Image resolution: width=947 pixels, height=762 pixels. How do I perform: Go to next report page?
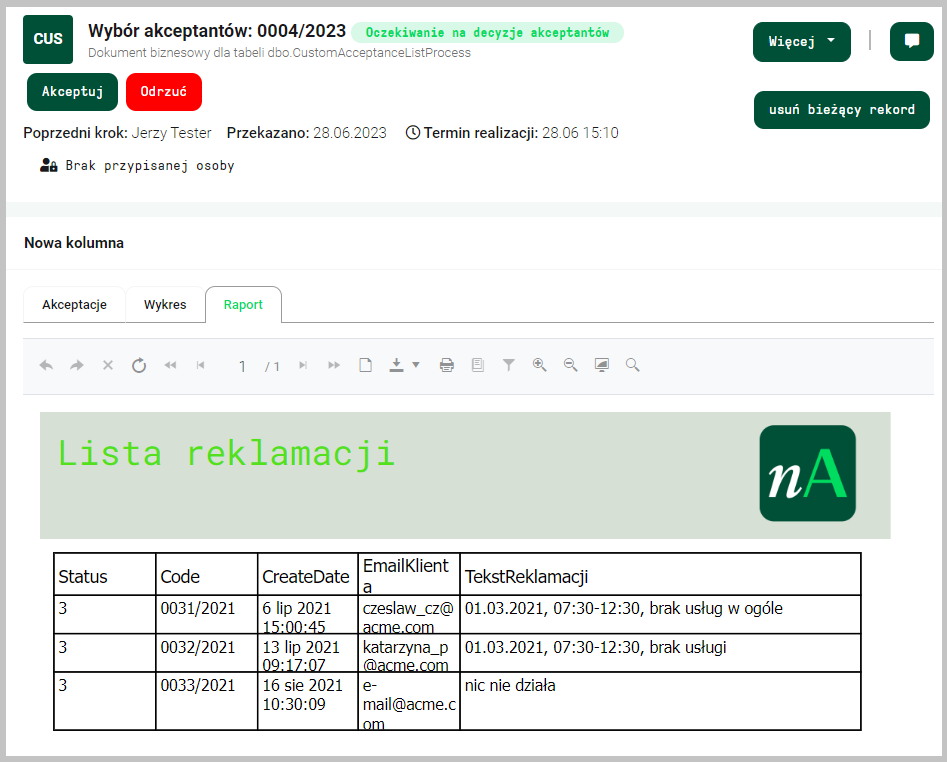(303, 365)
